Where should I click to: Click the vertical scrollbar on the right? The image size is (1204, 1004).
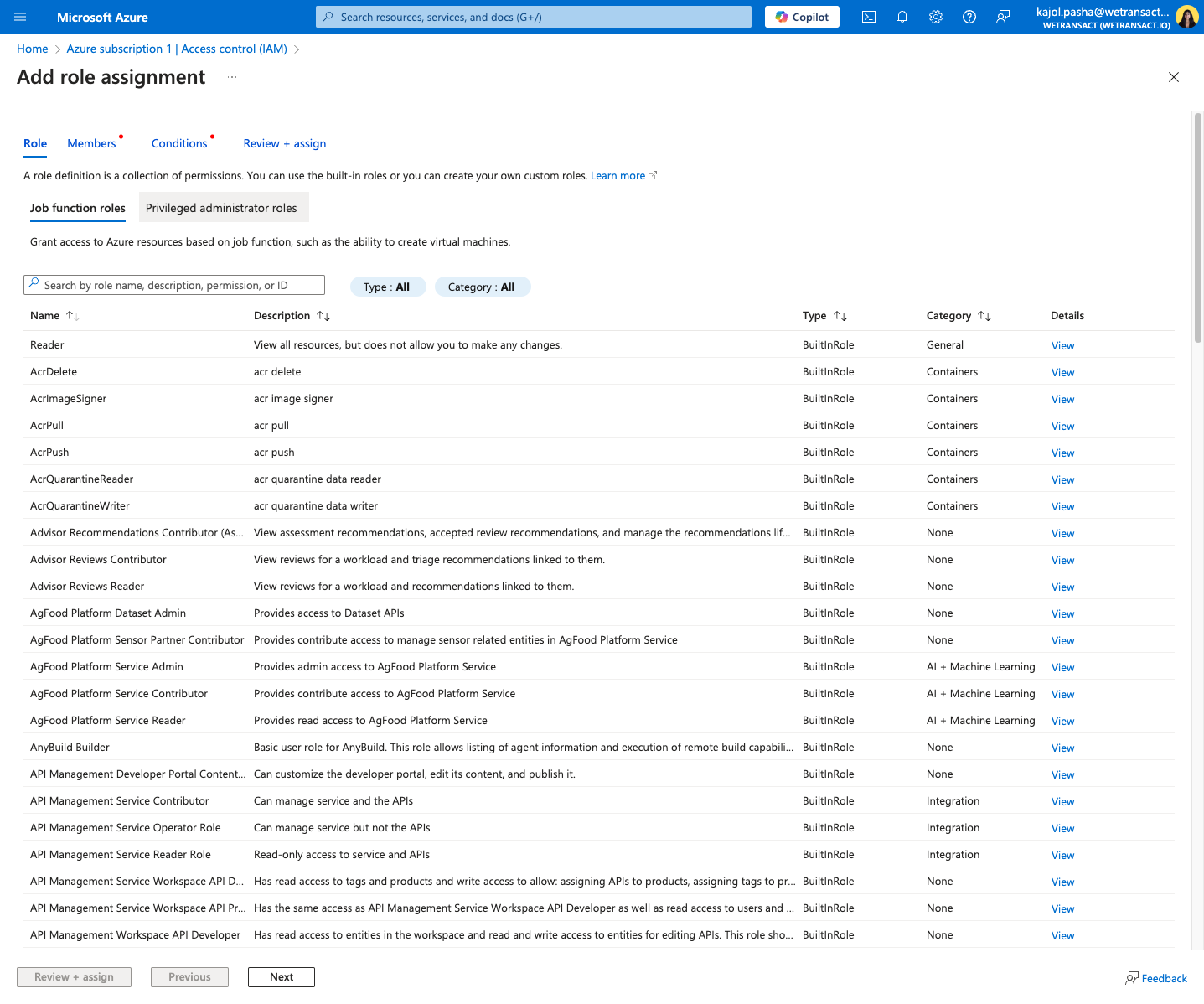click(1198, 228)
